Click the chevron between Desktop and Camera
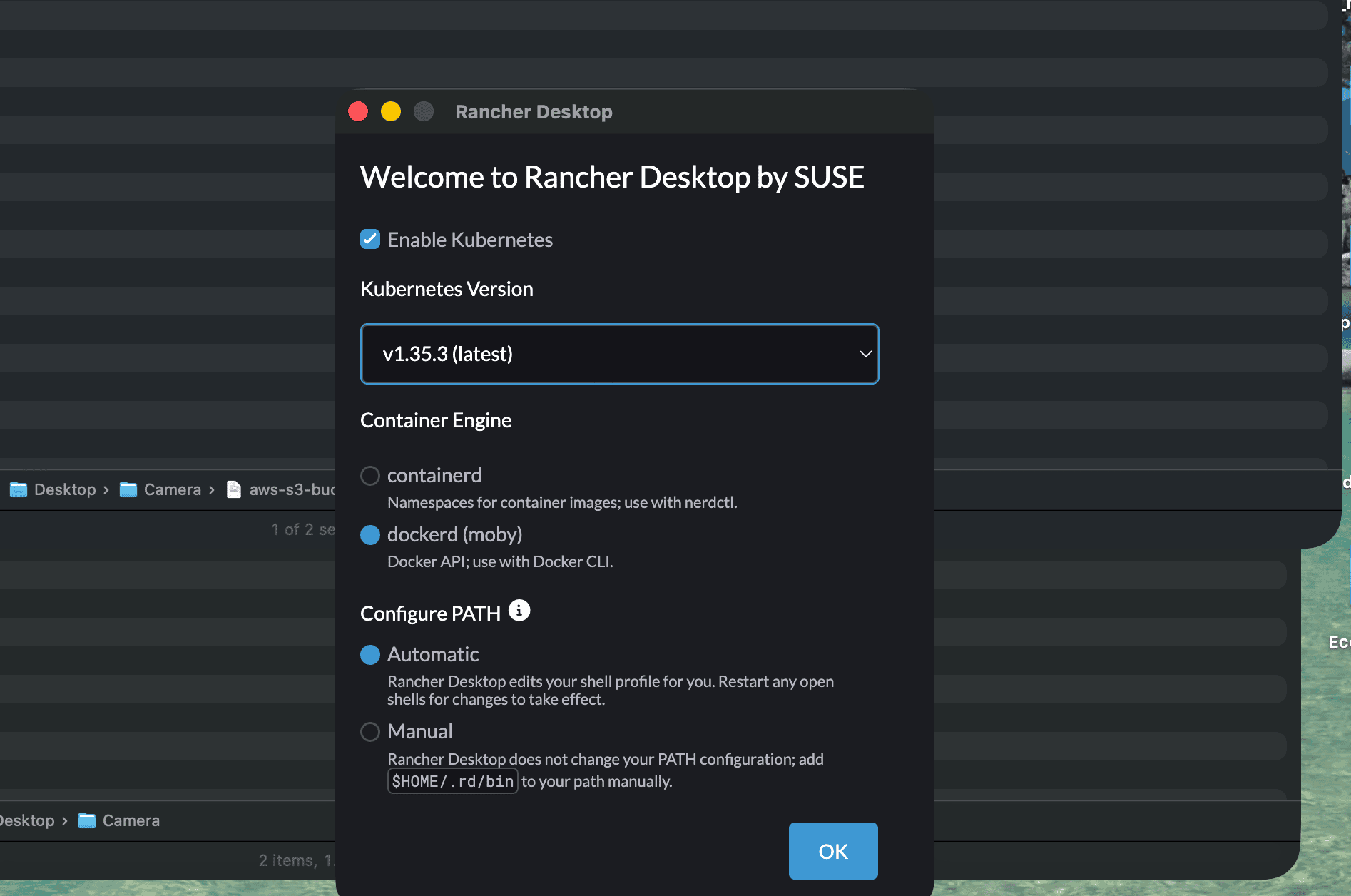This screenshot has width=1351, height=896. (x=106, y=489)
